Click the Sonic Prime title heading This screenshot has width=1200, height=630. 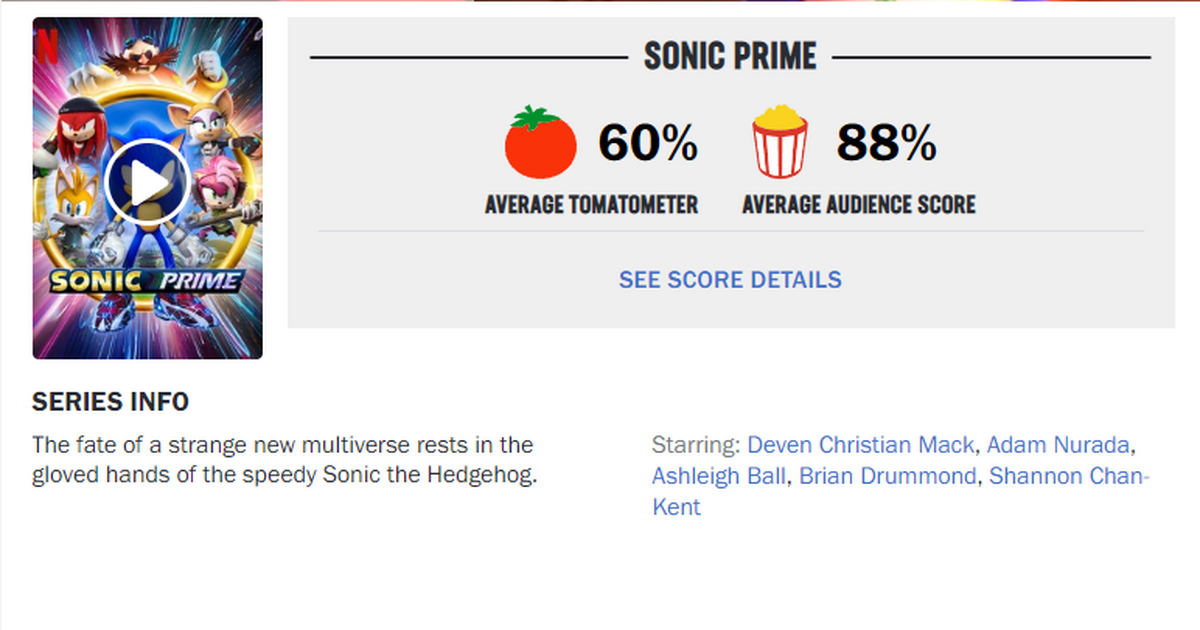[x=730, y=57]
